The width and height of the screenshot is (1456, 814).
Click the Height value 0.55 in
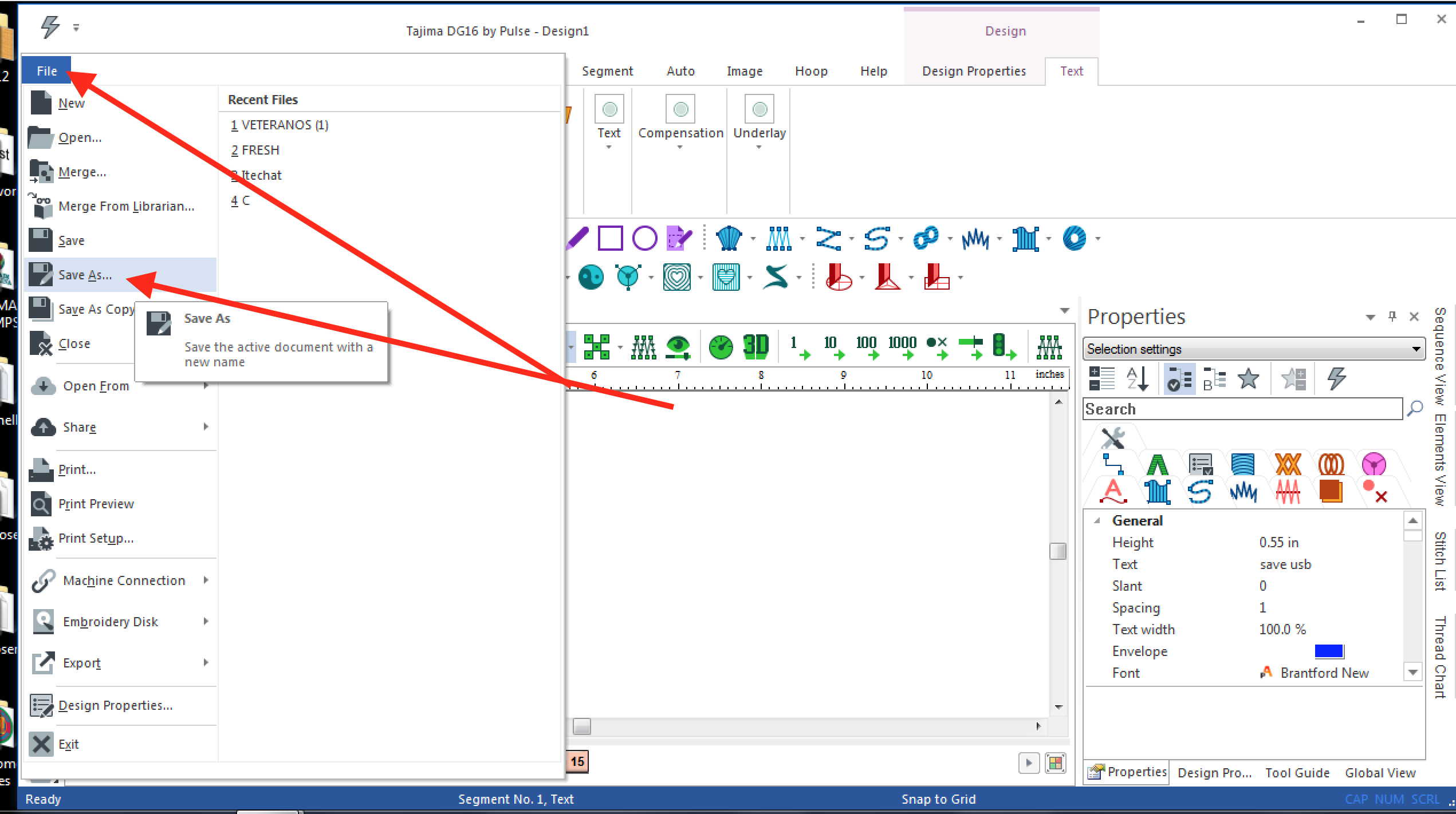click(1278, 542)
